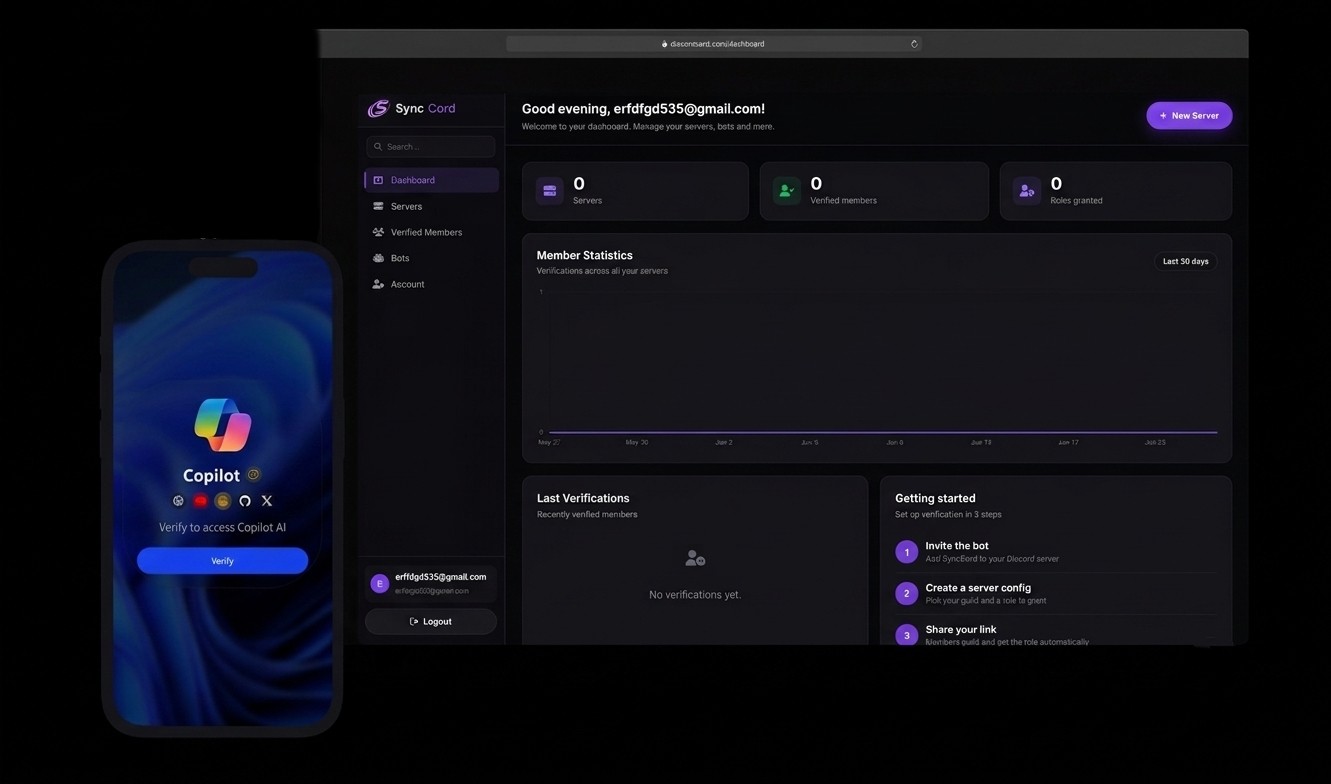Tap the red icon on the phone
Image resolution: width=1331 pixels, height=784 pixels.
201,501
